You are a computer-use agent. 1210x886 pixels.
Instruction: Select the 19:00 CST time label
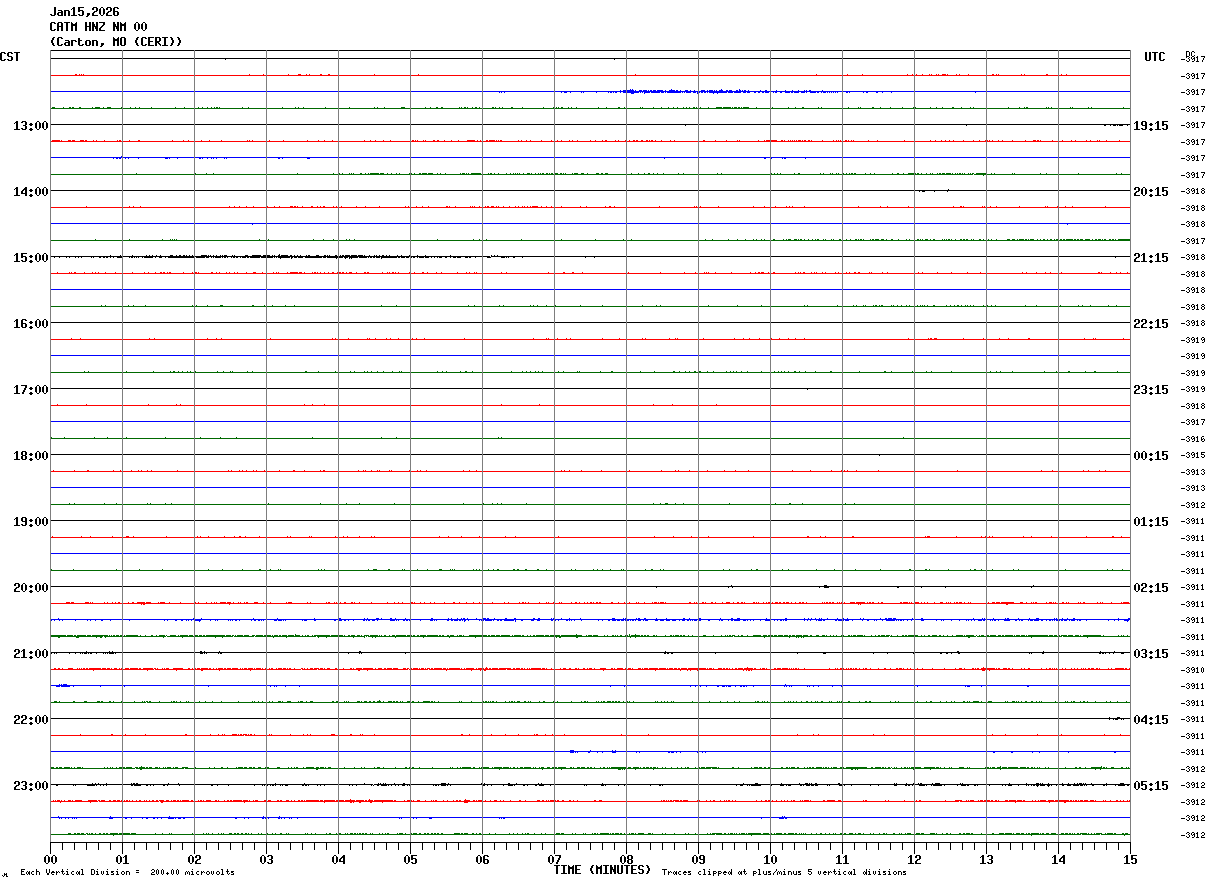(30, 522)
